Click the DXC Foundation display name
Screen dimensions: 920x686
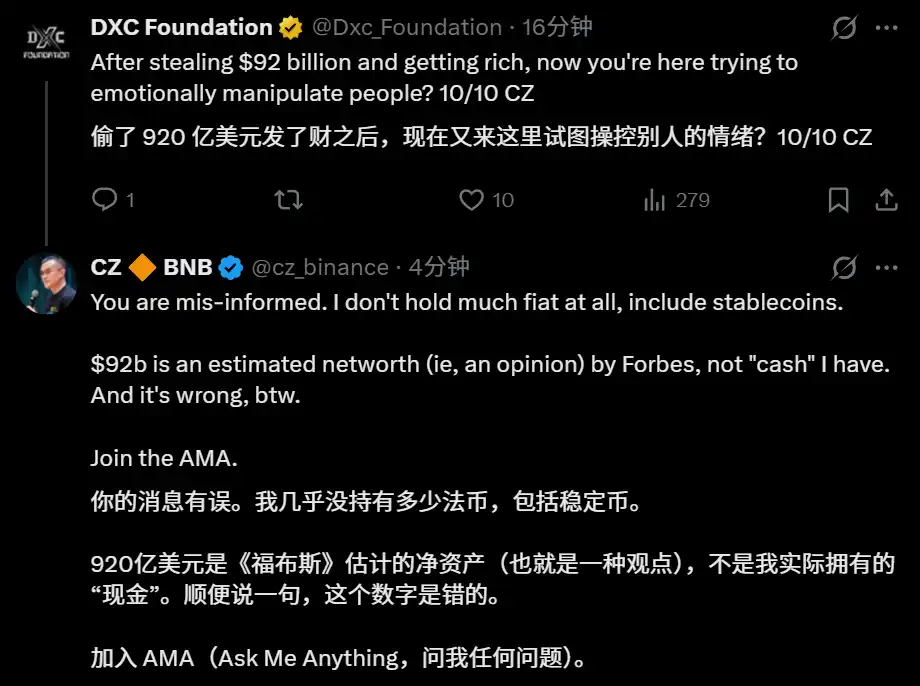(x=181, y=27)
